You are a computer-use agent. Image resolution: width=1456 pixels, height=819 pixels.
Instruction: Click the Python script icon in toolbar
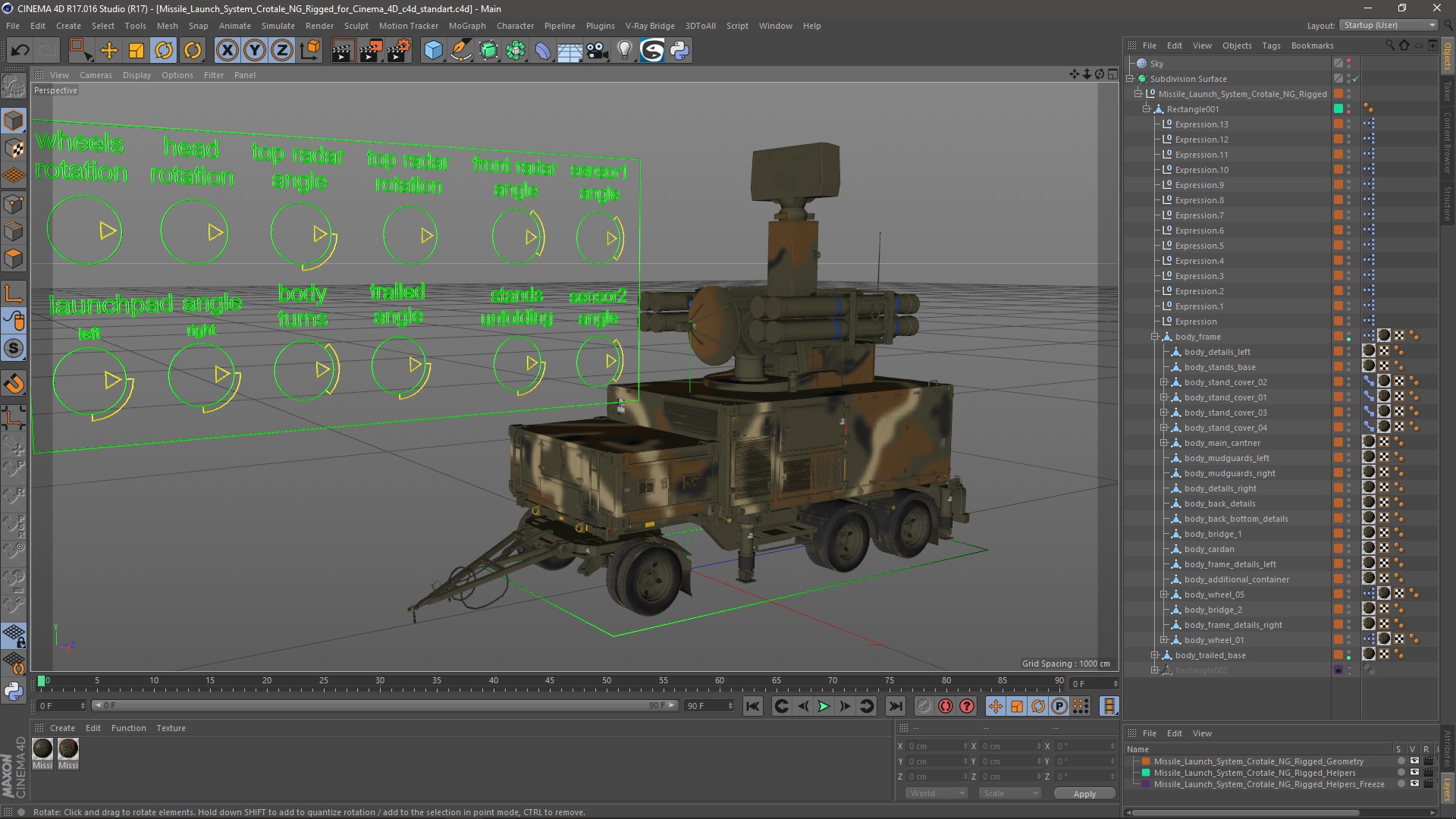pyautogui.click(x=679, y=51)
